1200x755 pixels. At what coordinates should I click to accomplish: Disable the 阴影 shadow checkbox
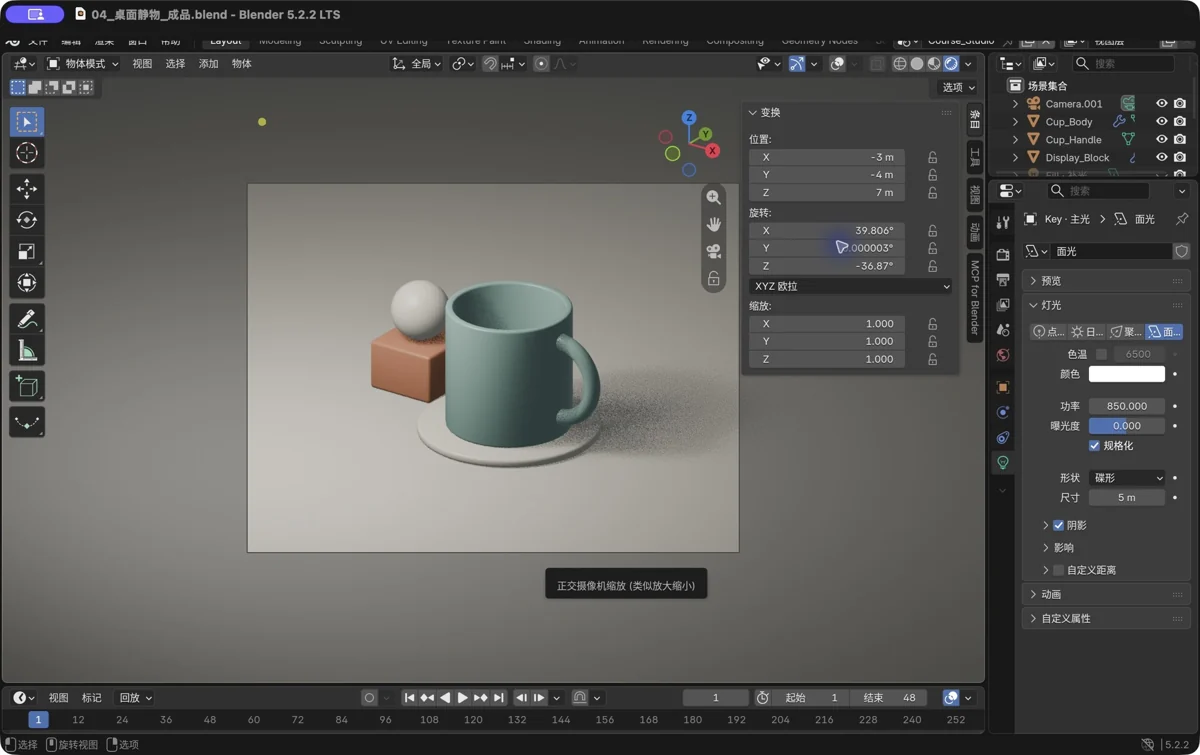point(1058,525)
